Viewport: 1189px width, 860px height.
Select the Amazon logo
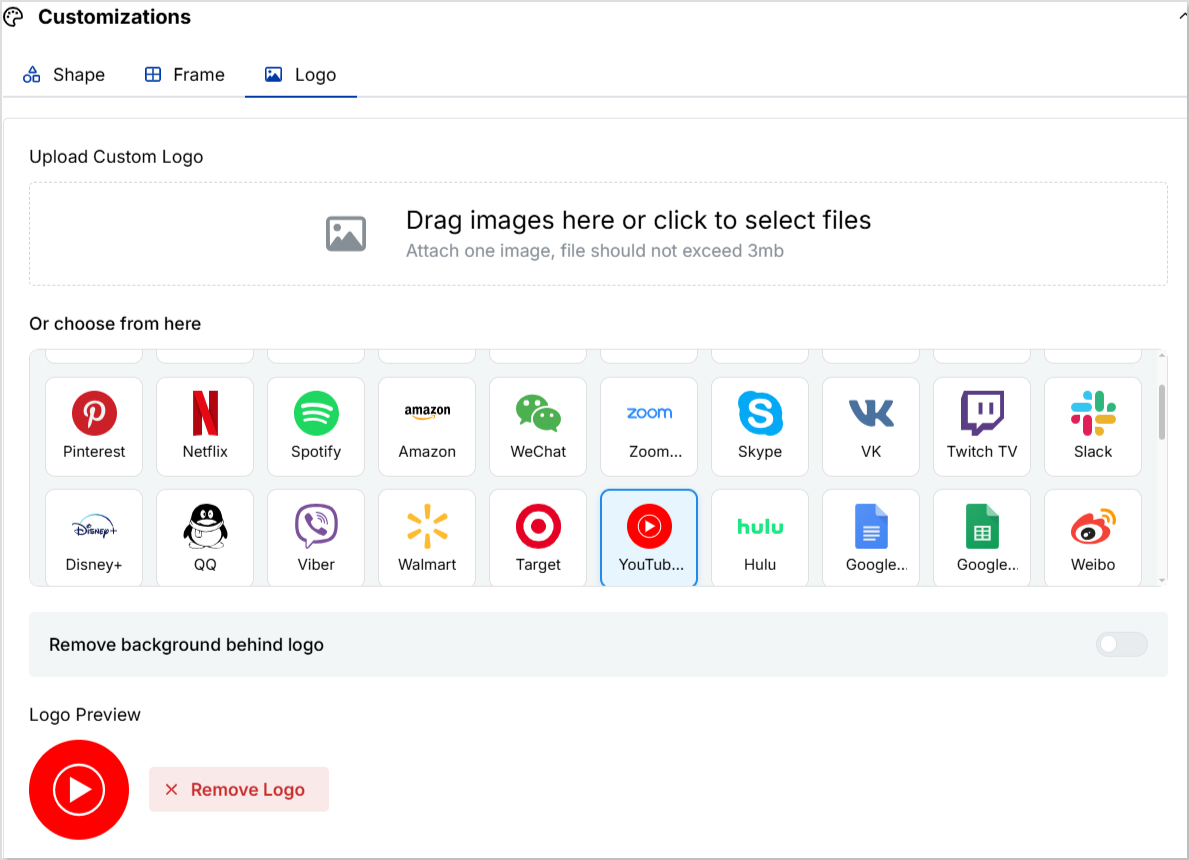[x=427, y=426]
